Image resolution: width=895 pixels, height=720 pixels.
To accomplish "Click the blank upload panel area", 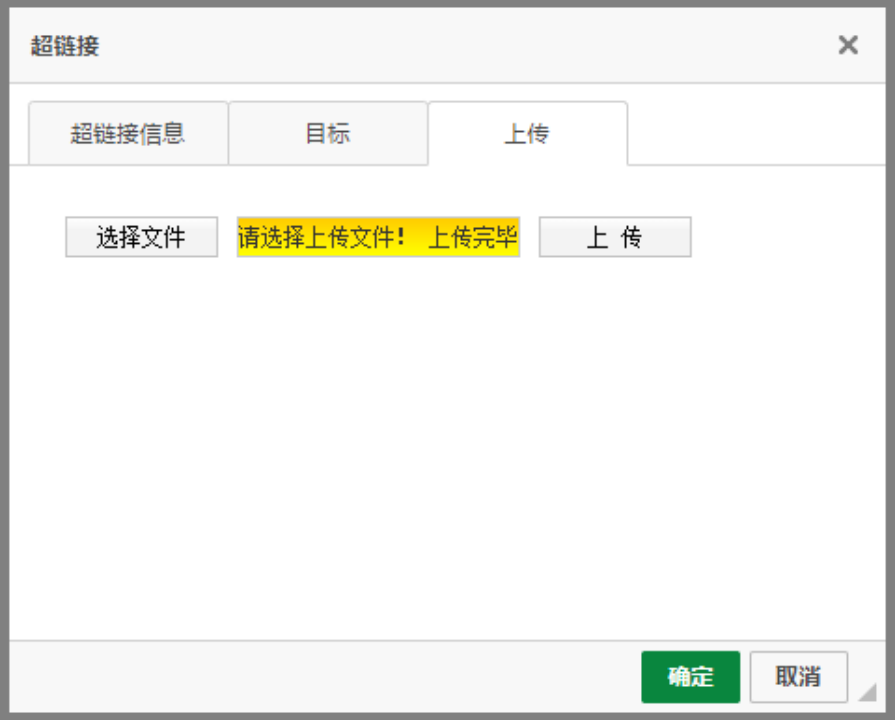I will (x=450, y=450).
